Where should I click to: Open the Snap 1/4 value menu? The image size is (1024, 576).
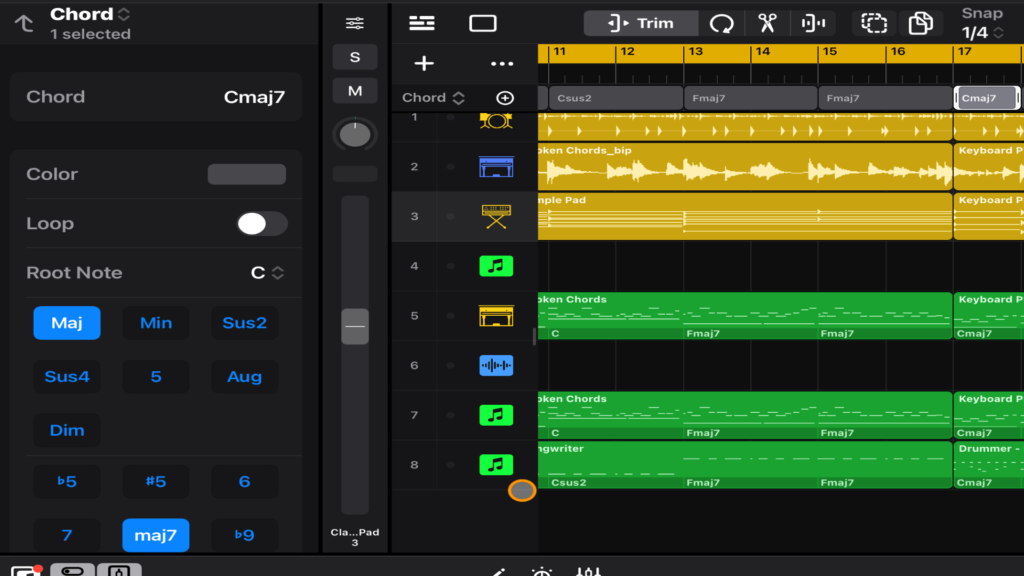[981, 33]
